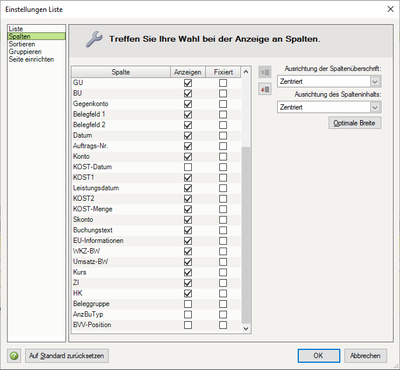
Task: Enable Anzeigen for AnzBuTyp
Action: click(188, 314)
